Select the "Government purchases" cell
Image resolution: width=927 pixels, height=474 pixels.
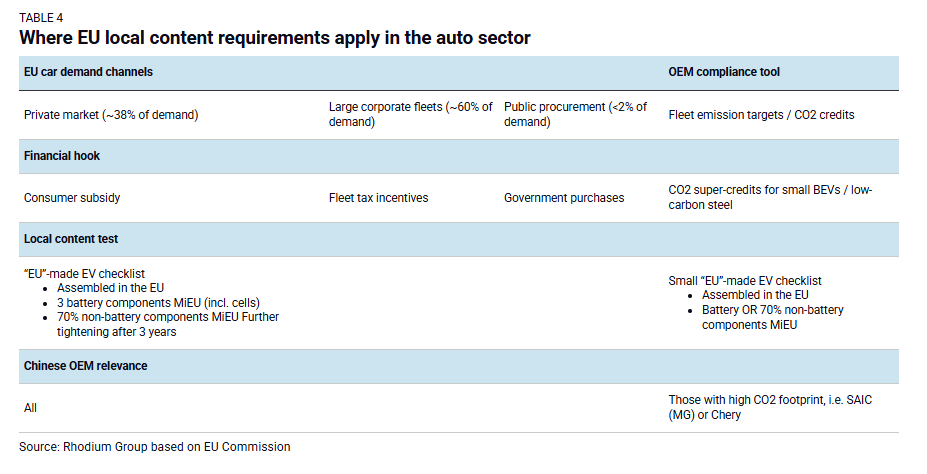[563, 198]
